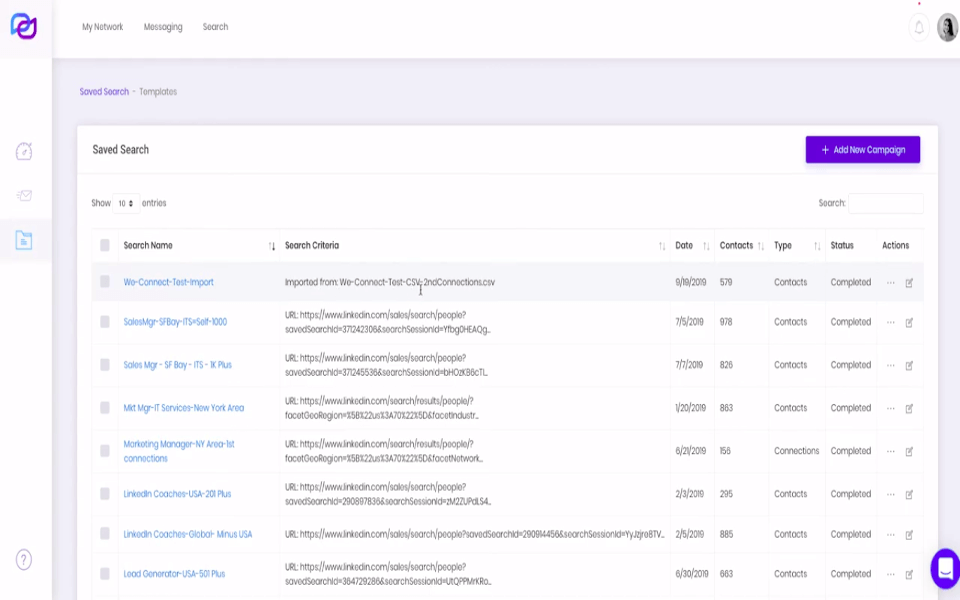This screenshot has height=600, width=960.
Task: Edit the SalesMgr-SFBay-ITS=Self-1000 row
Action: tap(909, 323)
